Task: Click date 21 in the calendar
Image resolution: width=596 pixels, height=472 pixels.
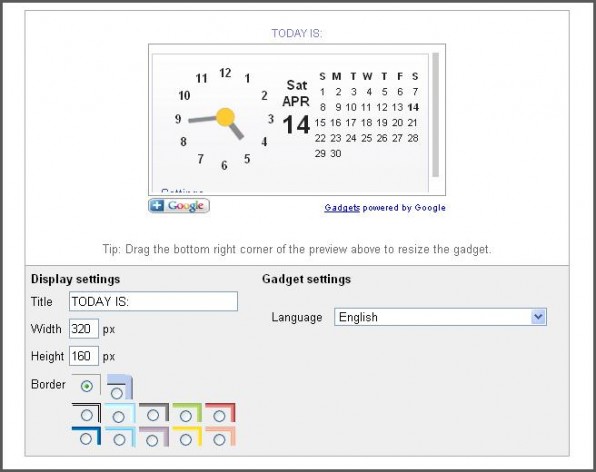Action: tap(412, 123)
